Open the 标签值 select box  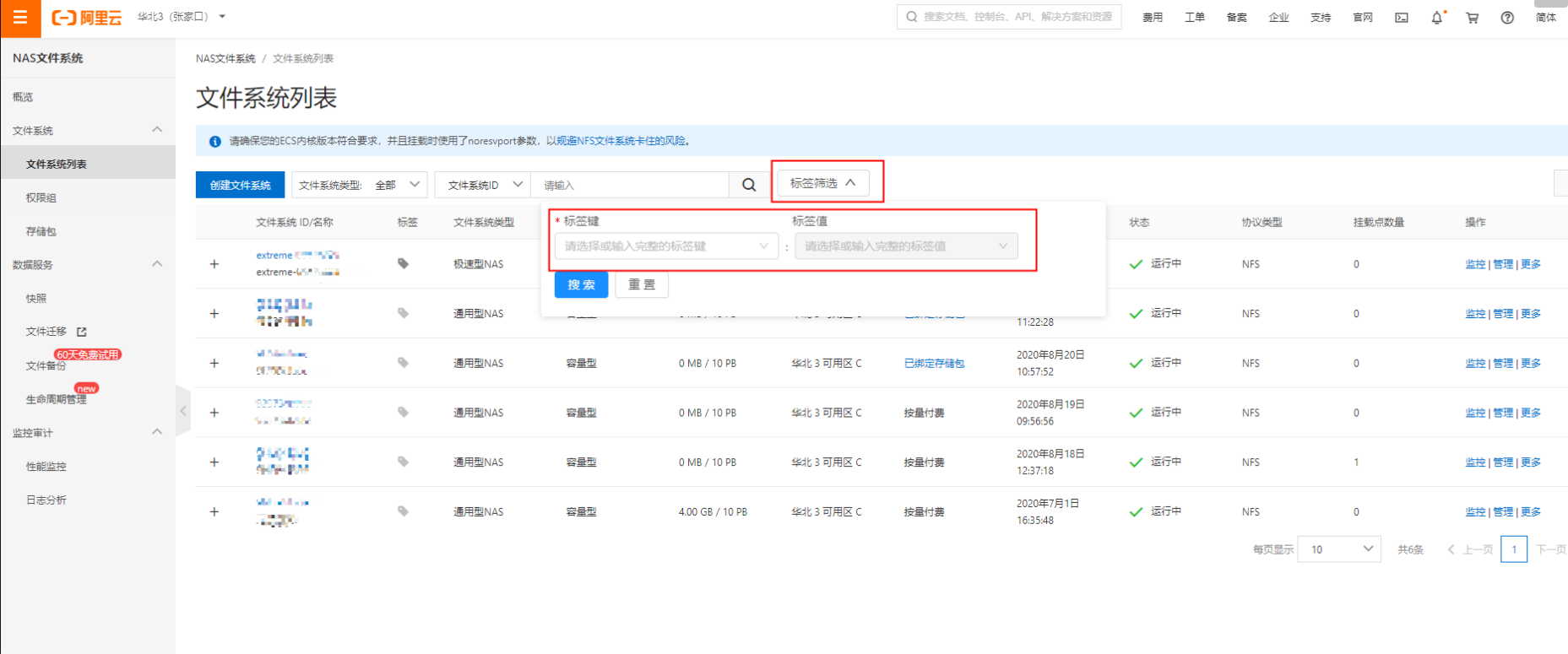point(906,246)
